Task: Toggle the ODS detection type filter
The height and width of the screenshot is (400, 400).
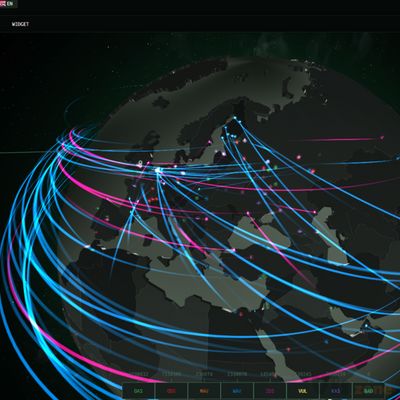Action: 171,391
